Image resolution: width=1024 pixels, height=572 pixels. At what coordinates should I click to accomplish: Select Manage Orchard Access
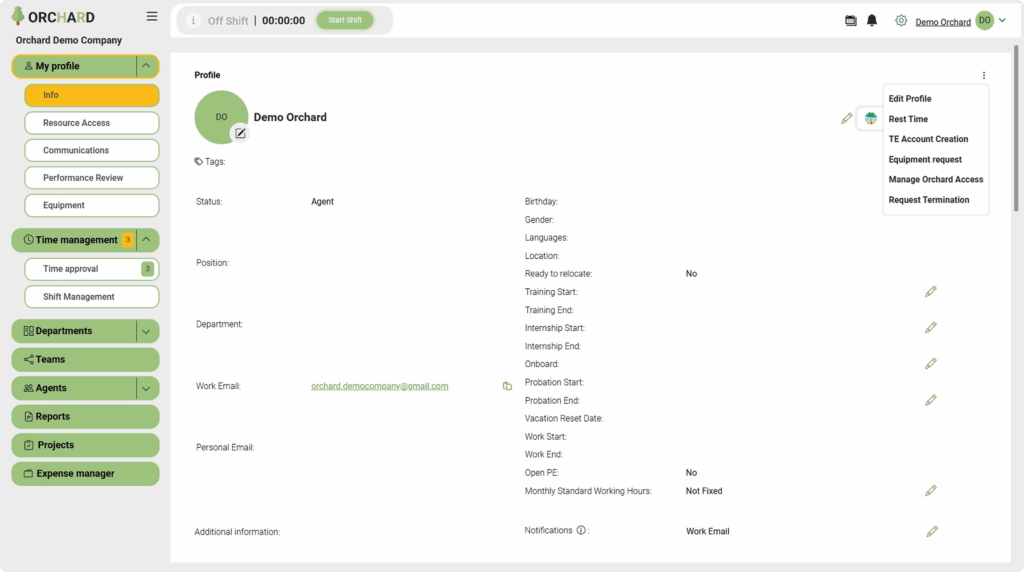tap(935, 180)
